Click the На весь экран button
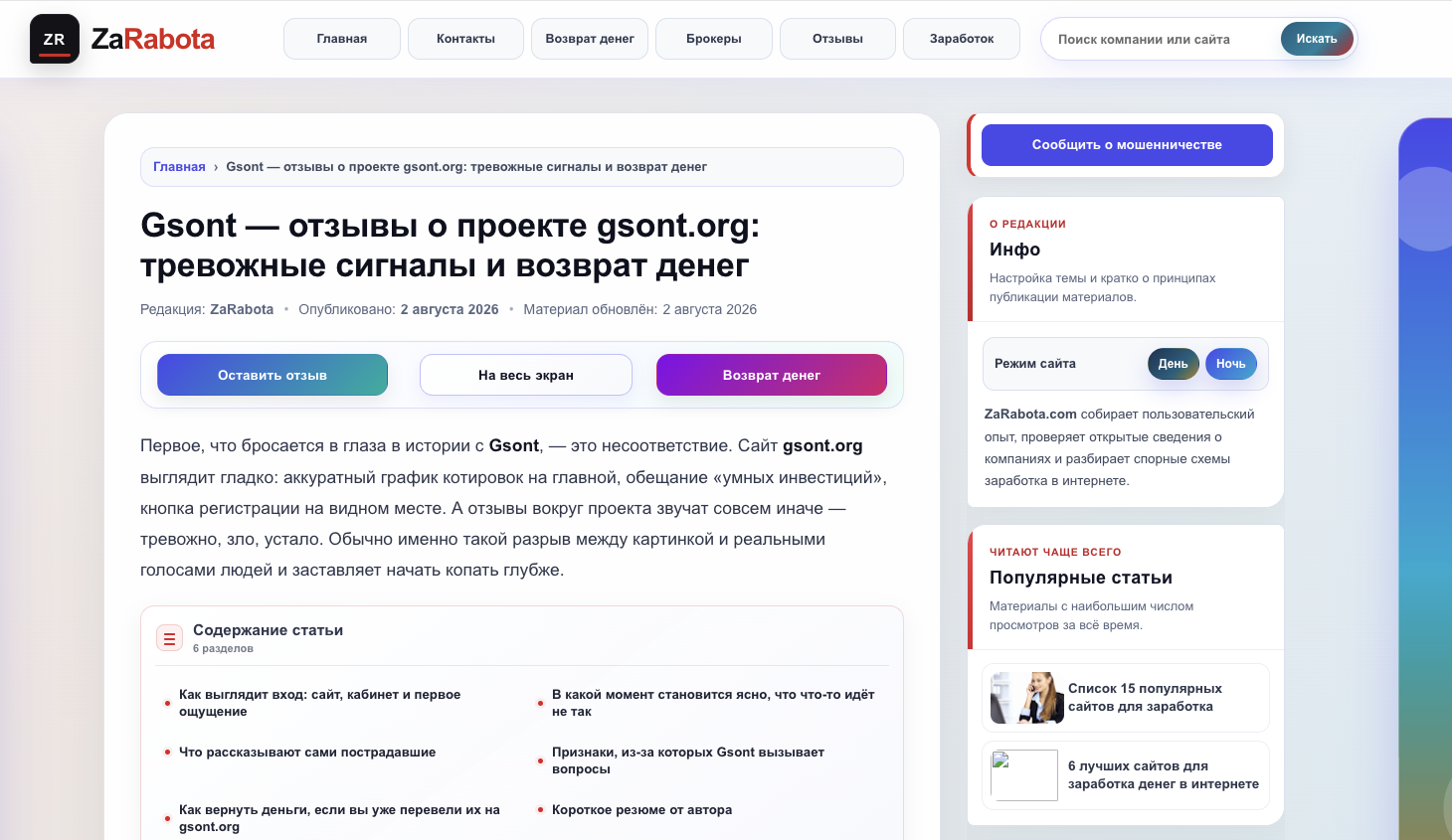Screen dimensions: 1452x840 pos(526,375)
